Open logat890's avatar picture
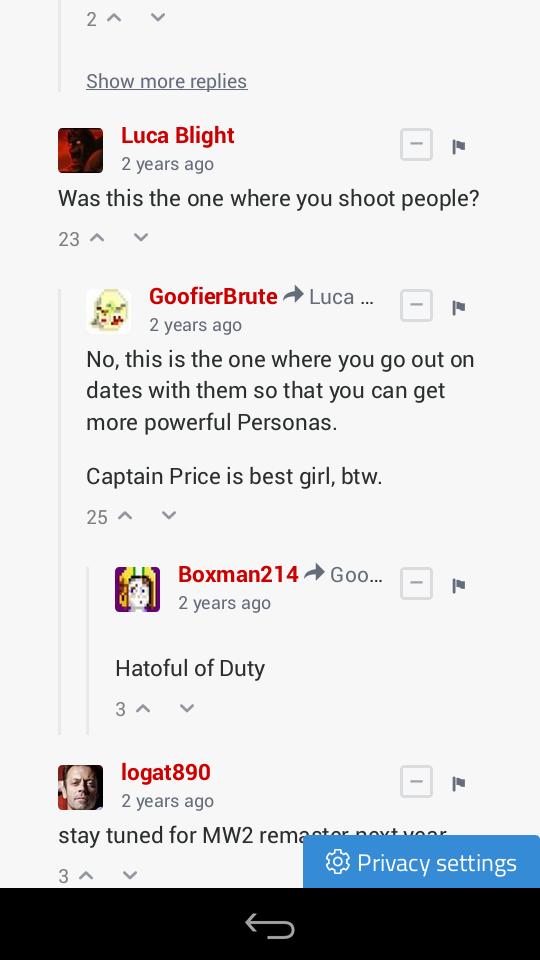Screen dimensions: 540x960 click(x=80, y=787)
